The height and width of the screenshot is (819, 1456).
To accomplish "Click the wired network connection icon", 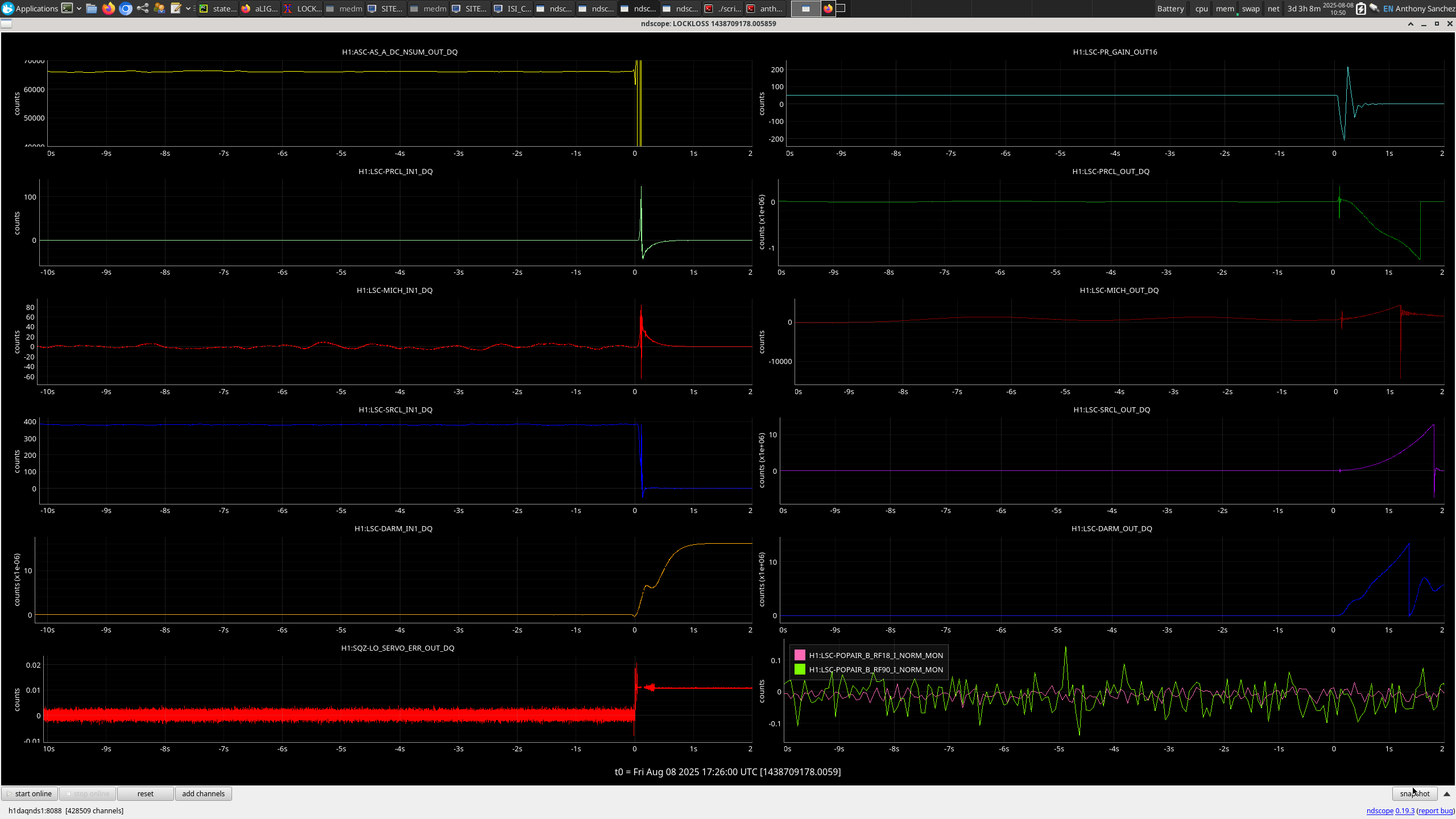I will (1375, 9).
